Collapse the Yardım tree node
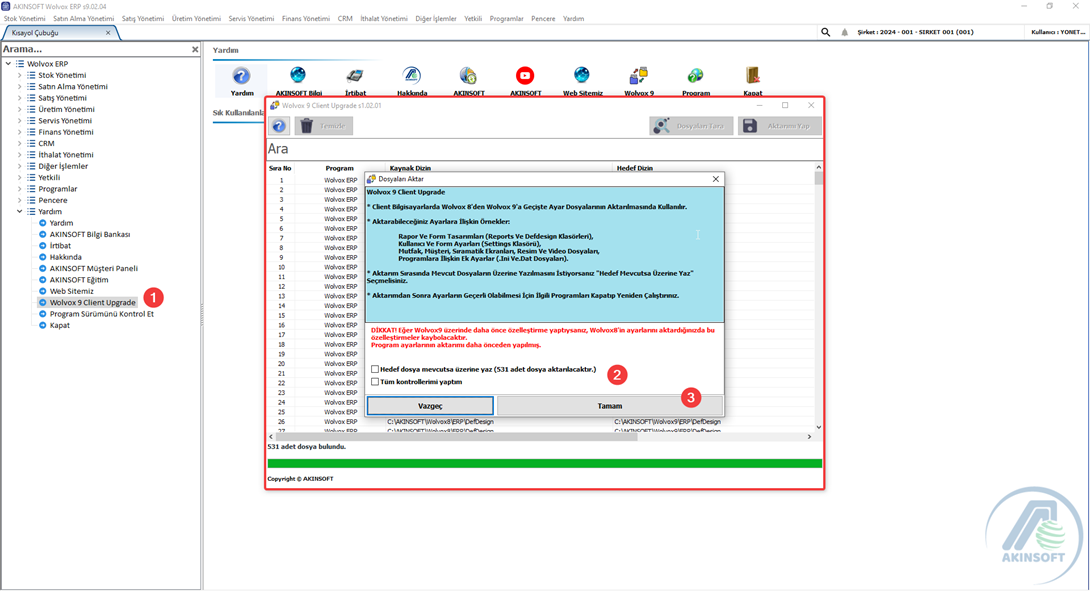1090x591 pixels. tap(19, 211)
